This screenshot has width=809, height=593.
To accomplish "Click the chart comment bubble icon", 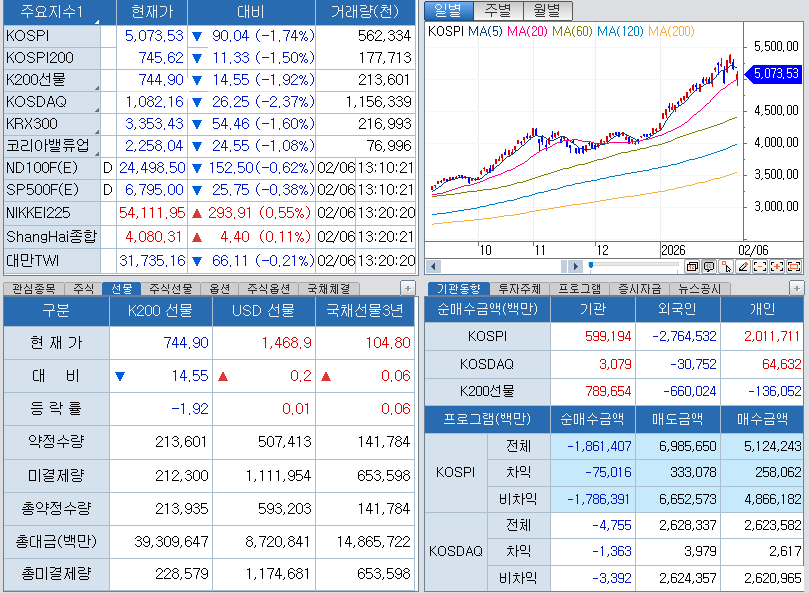I will pos(709,266).
